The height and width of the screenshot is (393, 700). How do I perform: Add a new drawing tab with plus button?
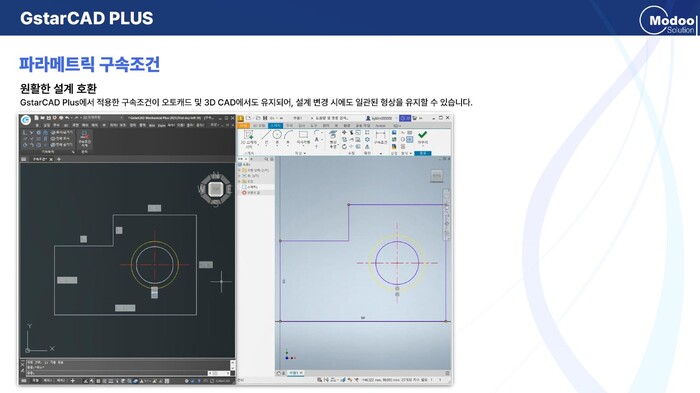pyautogui.click(x=59, y=159)
